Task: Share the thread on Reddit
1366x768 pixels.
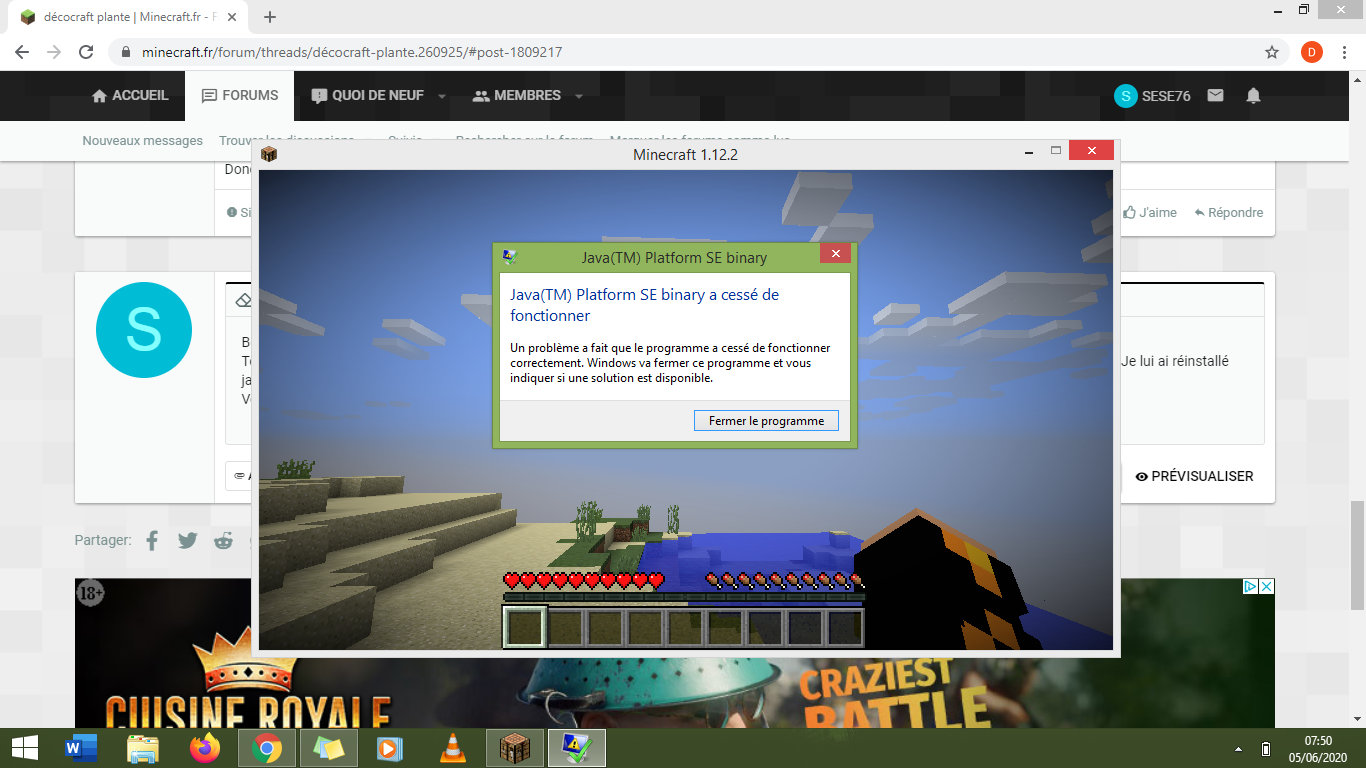Action: click(x=223, y=540)
